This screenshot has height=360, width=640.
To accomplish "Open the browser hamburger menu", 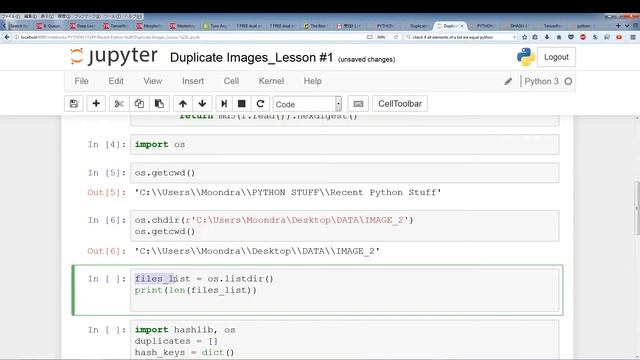I will click(633, 37).
